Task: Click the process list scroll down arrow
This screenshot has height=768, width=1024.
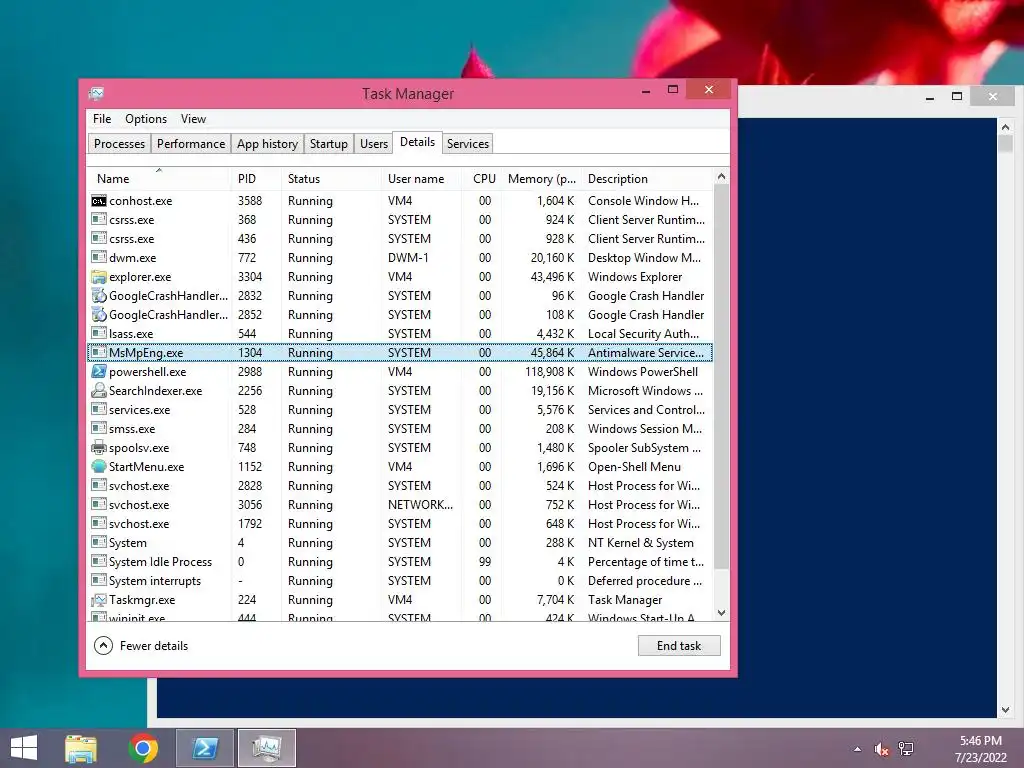Action: click(x=721, y=613)
